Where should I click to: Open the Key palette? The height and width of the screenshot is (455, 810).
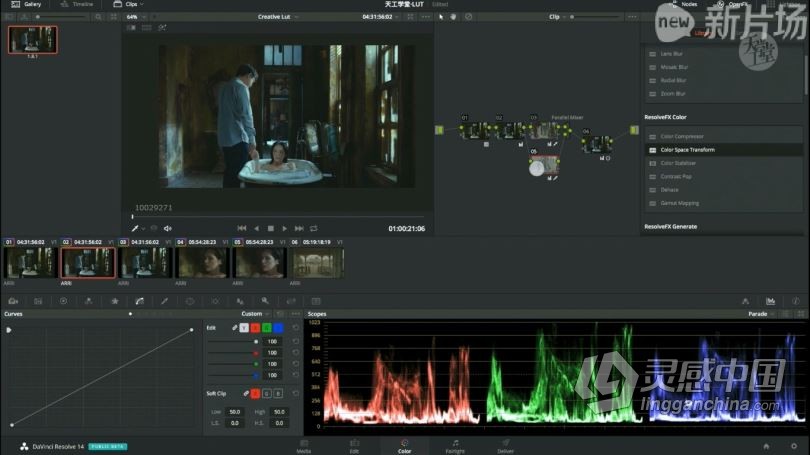(x=265, y=301)
